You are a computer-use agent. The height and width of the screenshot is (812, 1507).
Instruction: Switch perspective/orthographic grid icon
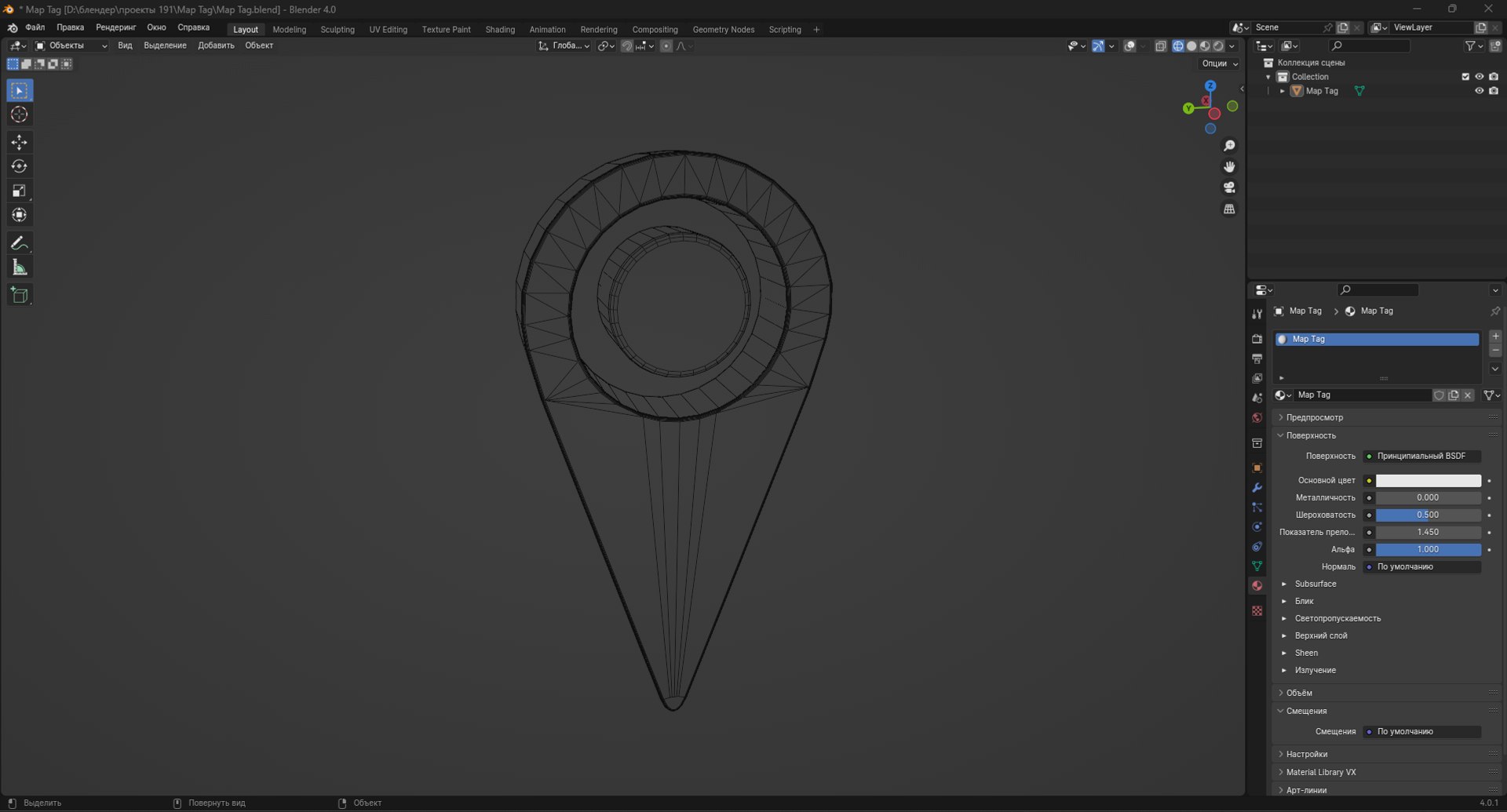pos(1229,209)
